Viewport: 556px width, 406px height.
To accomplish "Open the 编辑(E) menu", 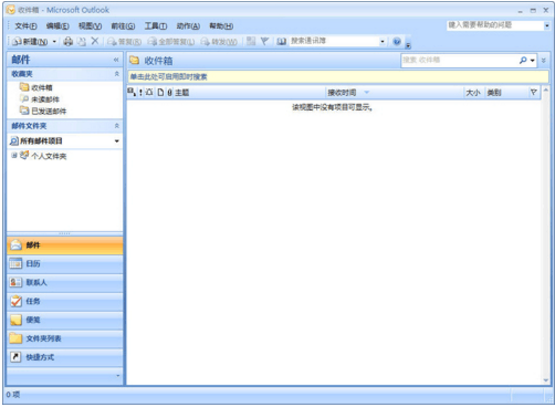I will coord(57,26).
